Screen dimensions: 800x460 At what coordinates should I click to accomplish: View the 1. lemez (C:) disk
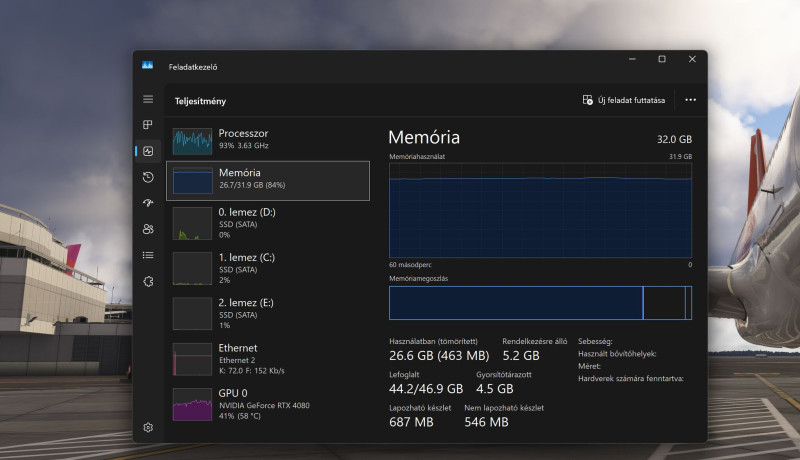coord(270,268)
